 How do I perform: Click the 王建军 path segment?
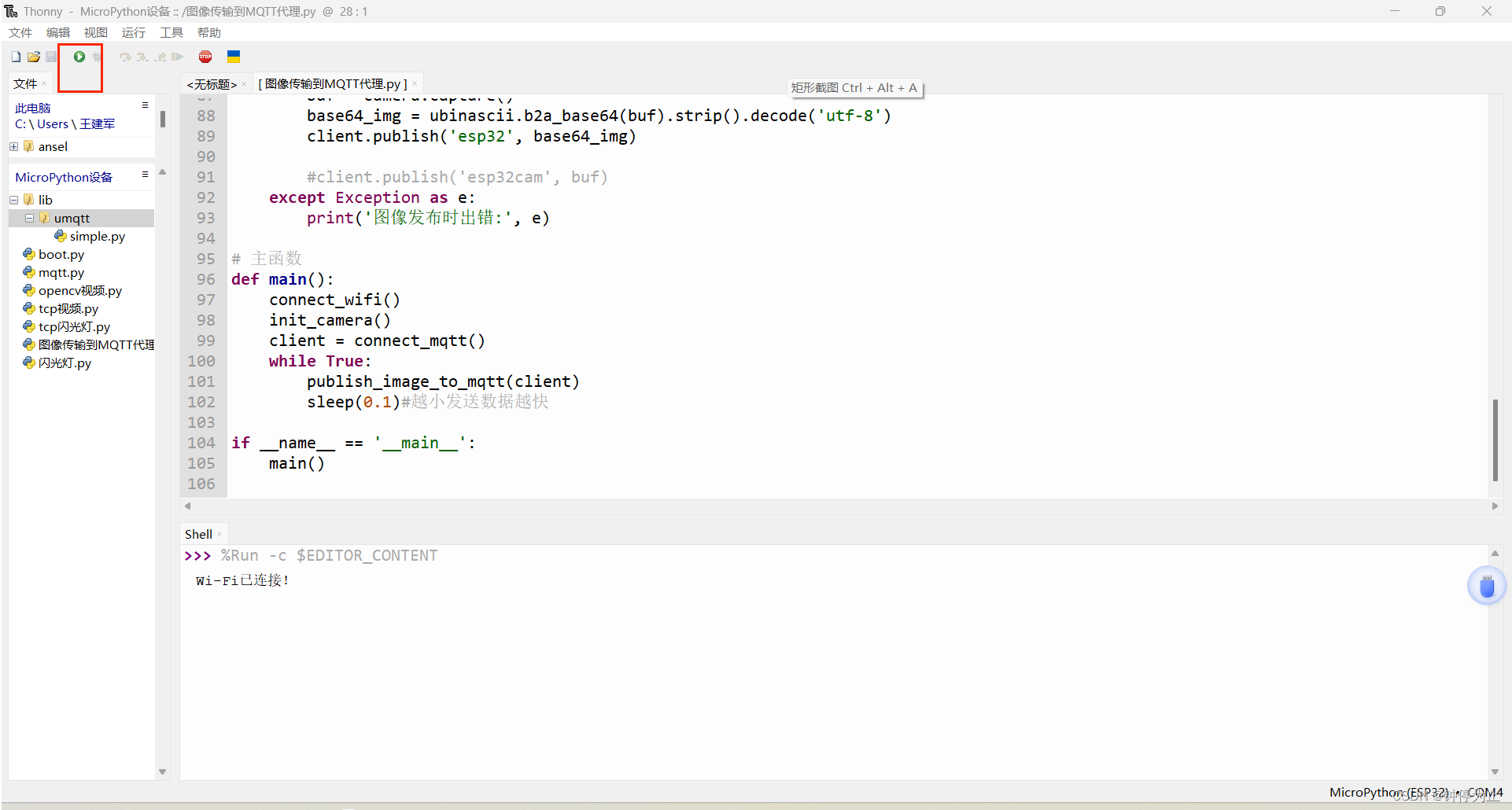pos(98,123)
